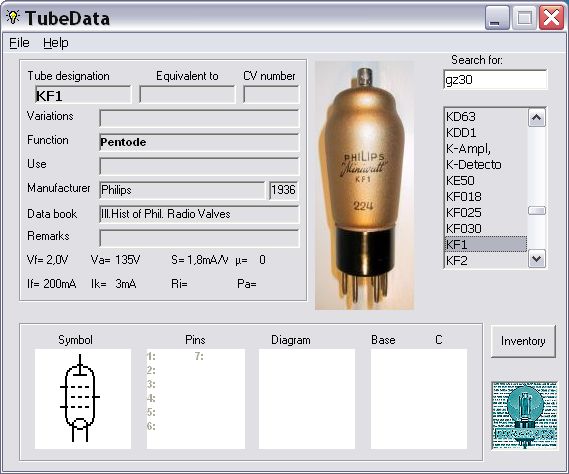Click the Va= 135V value
Screen dimensions: 569x474
115,260
